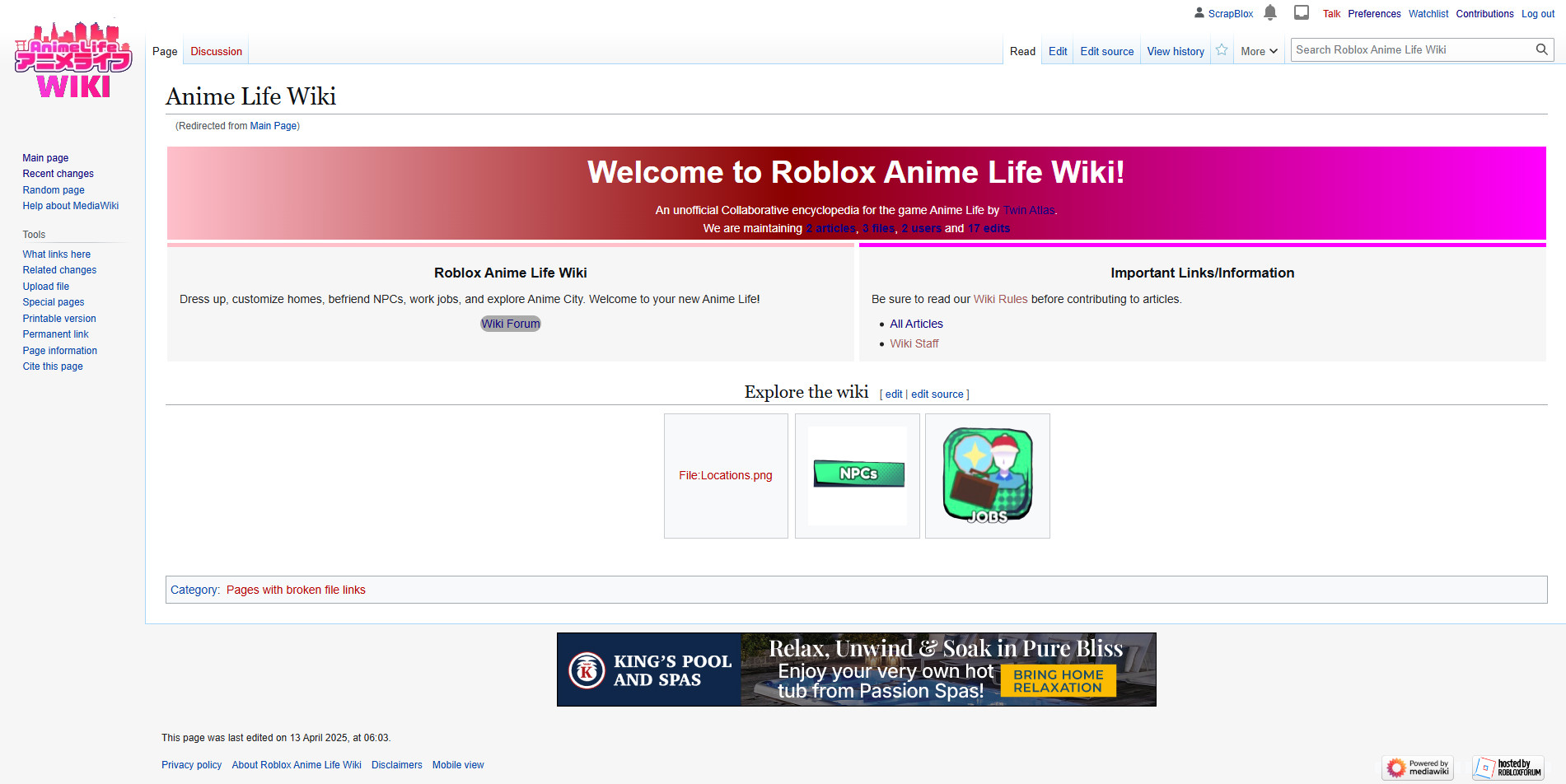The height and width of the screenshot is (784, 1566).
Task: Open the notices tray icon
Action: point(1302,12)
